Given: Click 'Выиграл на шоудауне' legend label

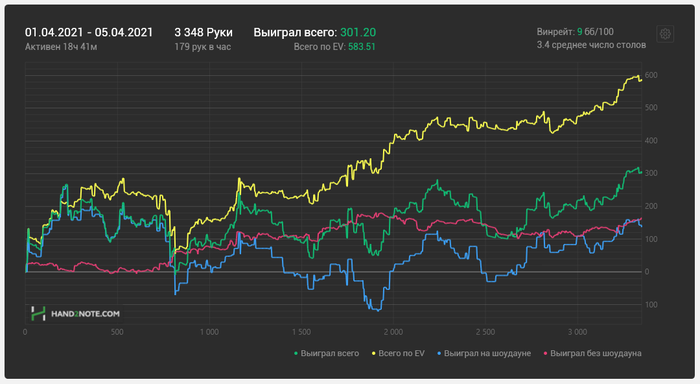Looking at the screenshot, I should tap(487, 353).
